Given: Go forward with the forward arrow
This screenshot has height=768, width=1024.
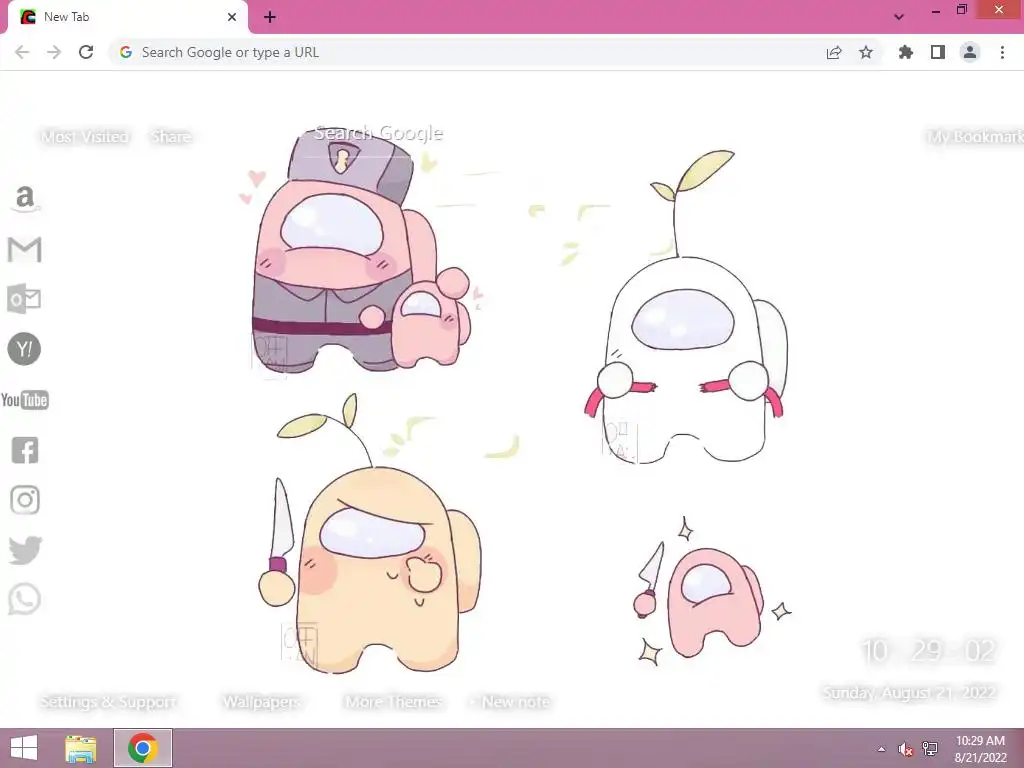Looking at the screenshot, I should click(x=54, y=52).
